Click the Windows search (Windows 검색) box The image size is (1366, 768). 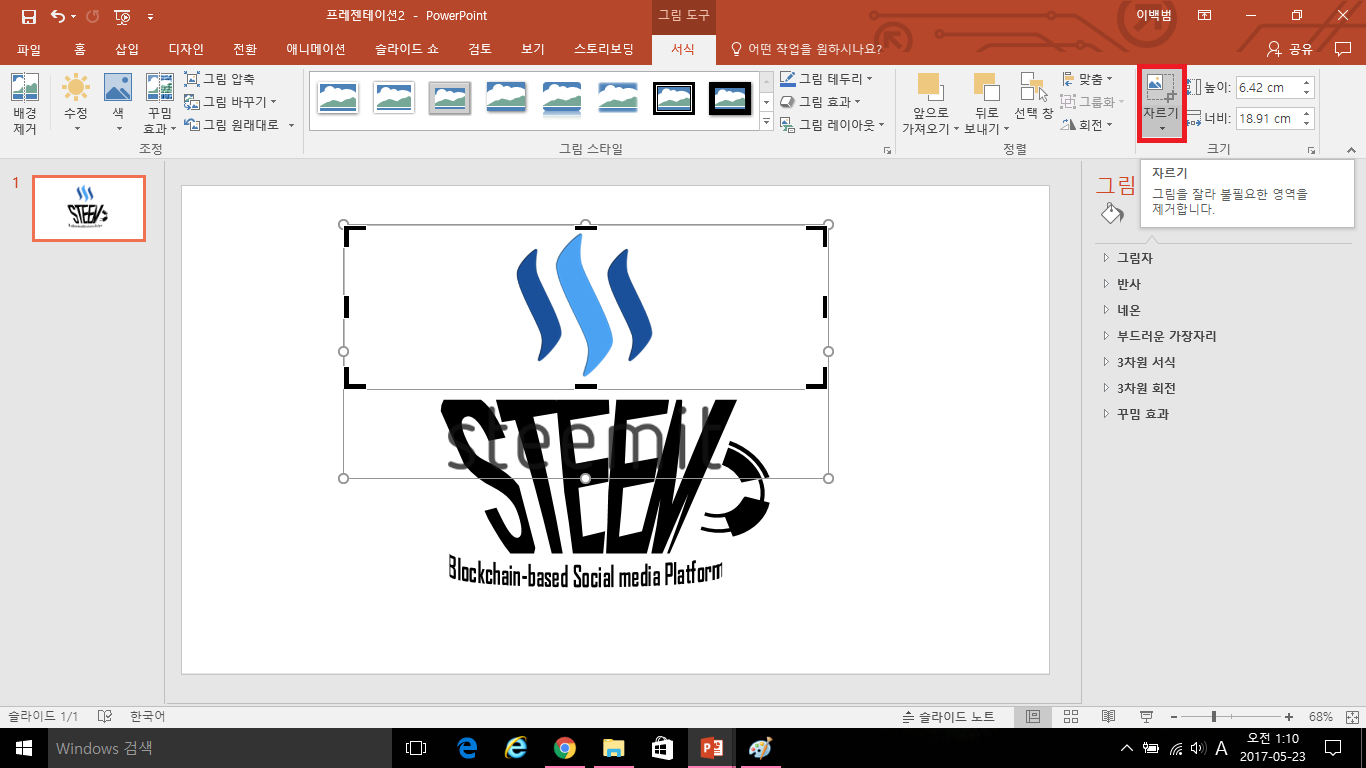tap(219, 748)
